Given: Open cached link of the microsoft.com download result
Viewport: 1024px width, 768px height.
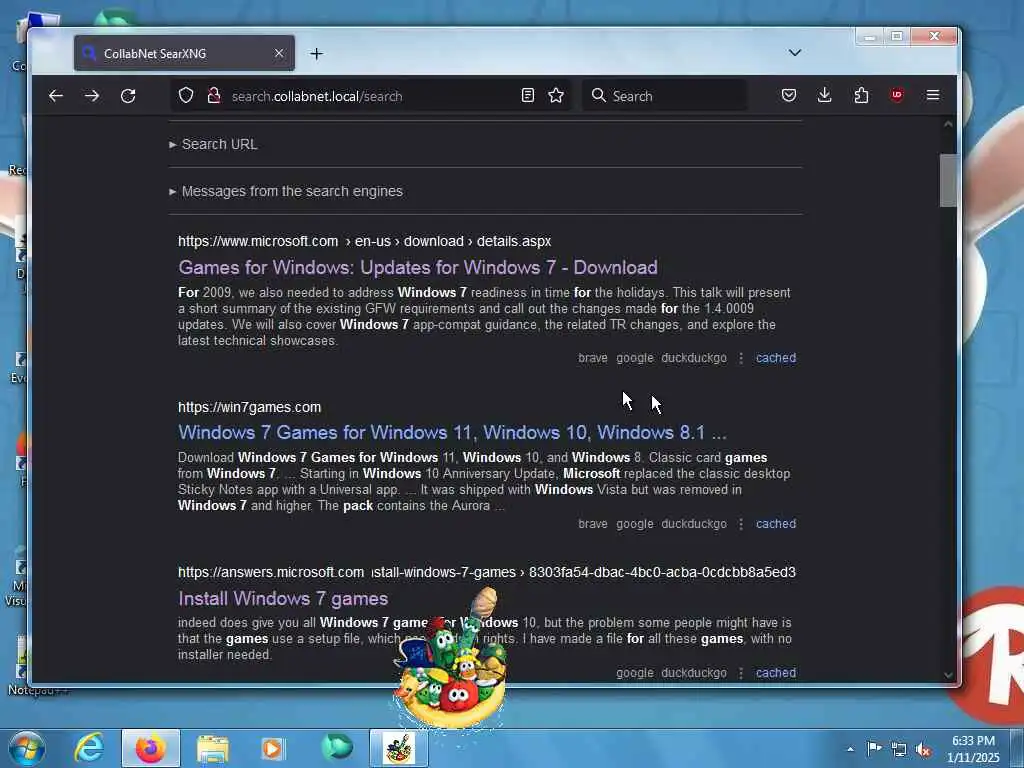Looking at the screenshot, I should pos(776,358).
